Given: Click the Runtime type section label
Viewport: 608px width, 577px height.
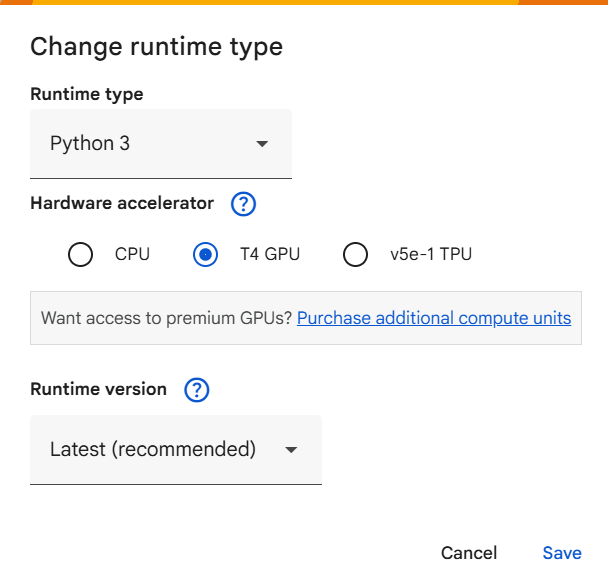Looking at the screenshot, I should 87,94.
